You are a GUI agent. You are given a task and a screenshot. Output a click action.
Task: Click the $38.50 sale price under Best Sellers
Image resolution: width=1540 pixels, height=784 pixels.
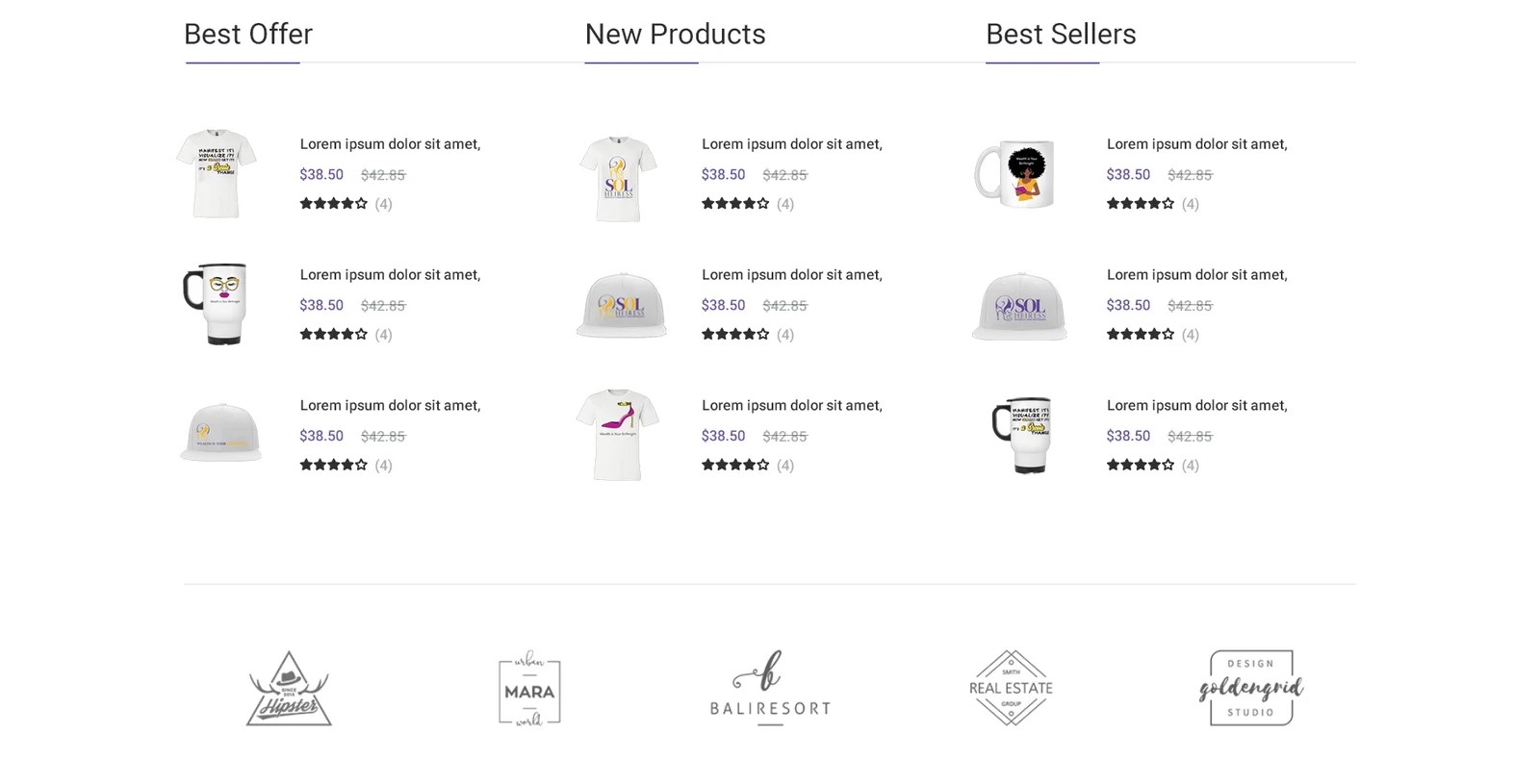tap(1127, 174)
